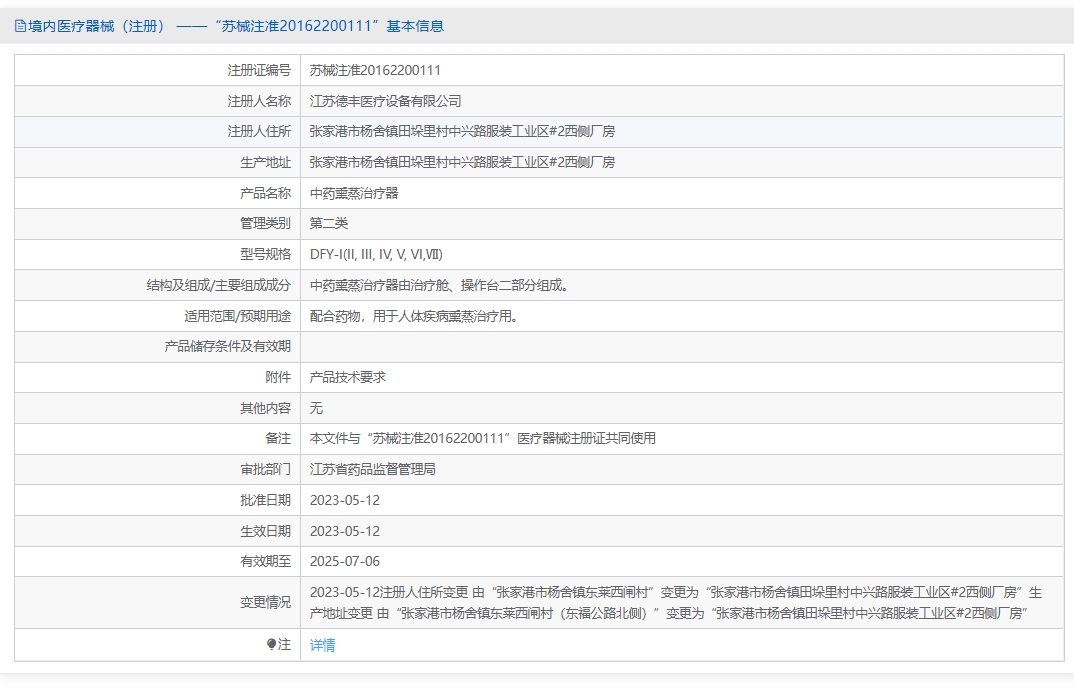Click the 生效日期 value 2023-05-12
Screen dimensions: 1074x689
click(x=345, y=531)
